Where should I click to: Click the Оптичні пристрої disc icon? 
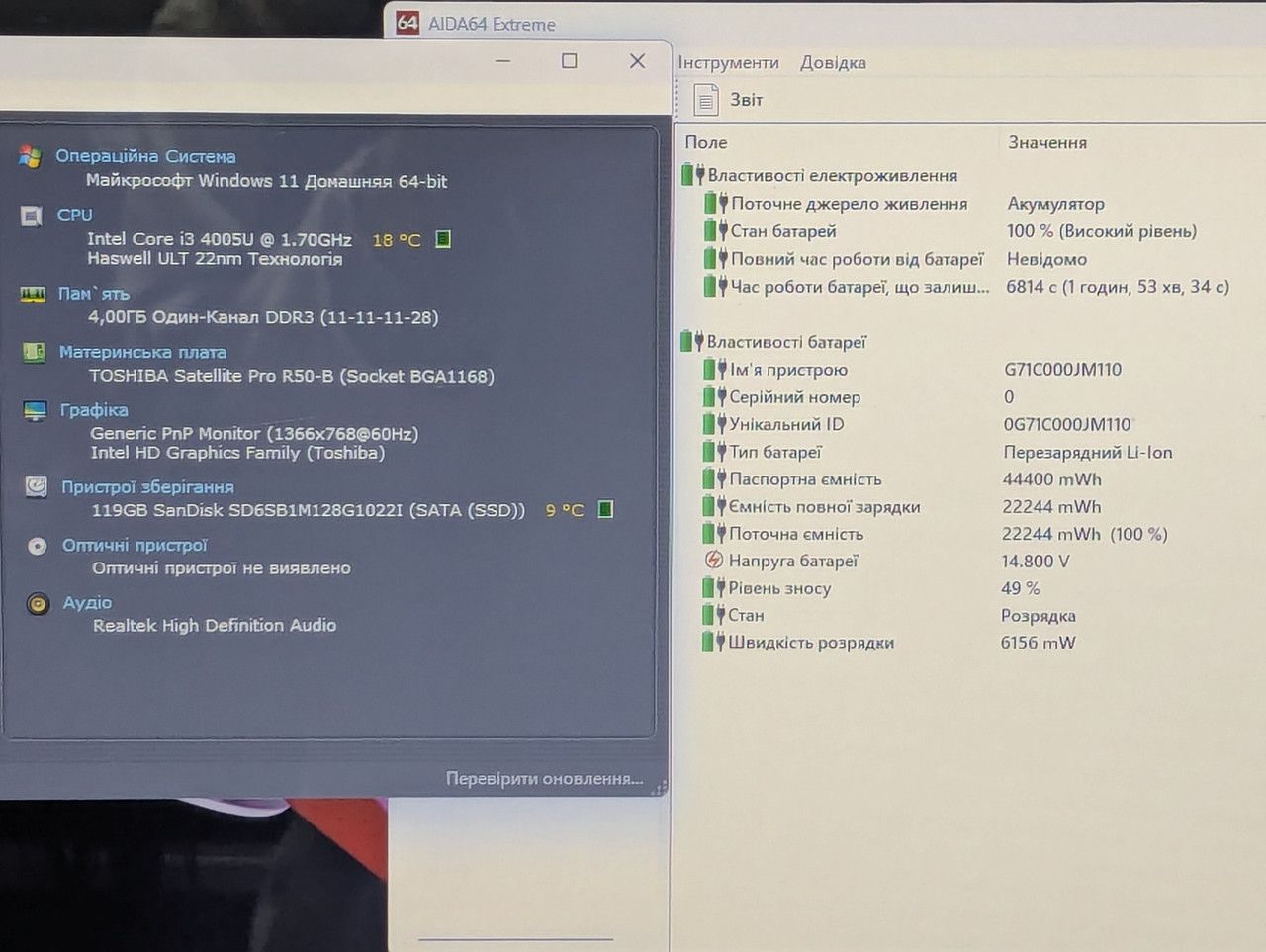click(38, 546)
